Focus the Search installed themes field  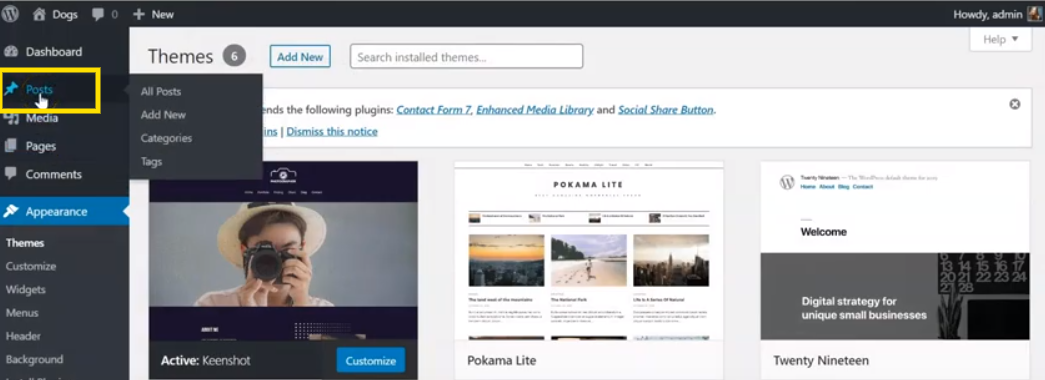pos(467,57)
